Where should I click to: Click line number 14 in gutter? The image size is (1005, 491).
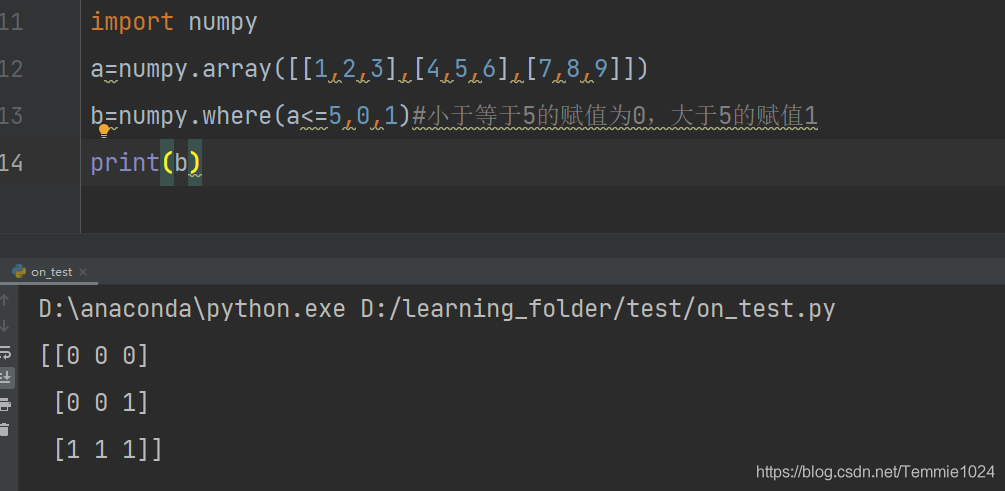click(12, 163)
